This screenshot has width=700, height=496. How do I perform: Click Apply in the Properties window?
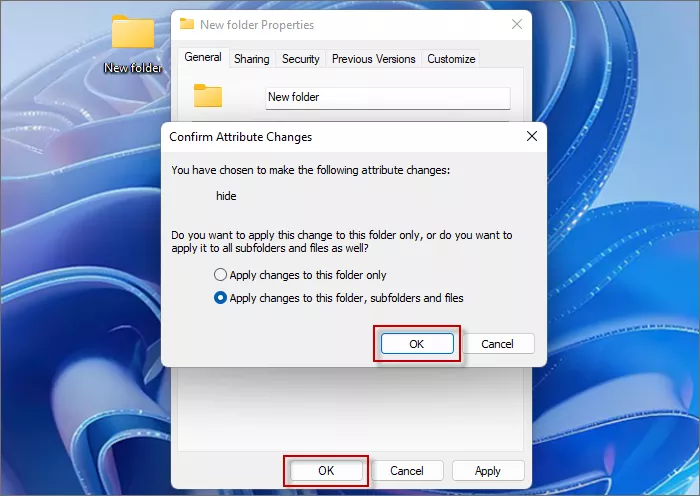(x=488, y=471)
